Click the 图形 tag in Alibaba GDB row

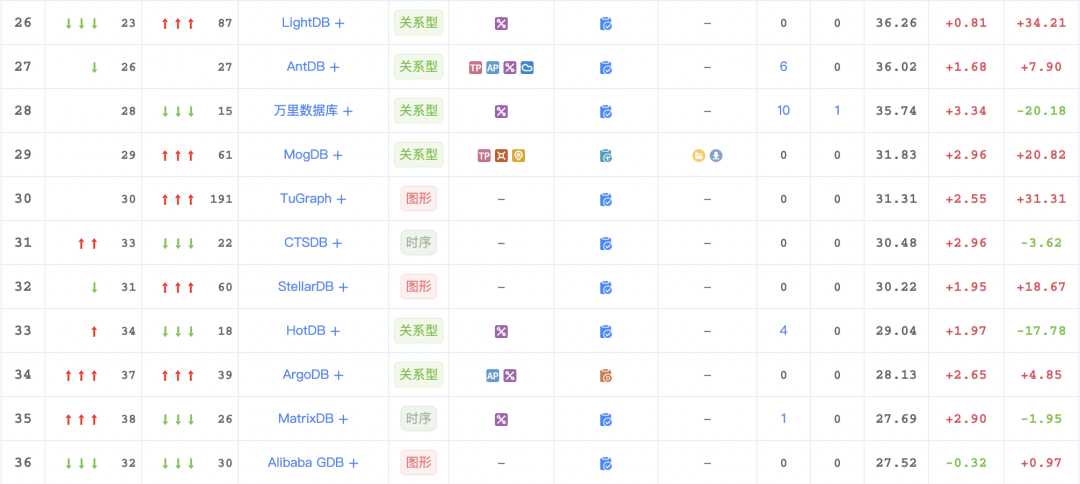tap(419, 463)
